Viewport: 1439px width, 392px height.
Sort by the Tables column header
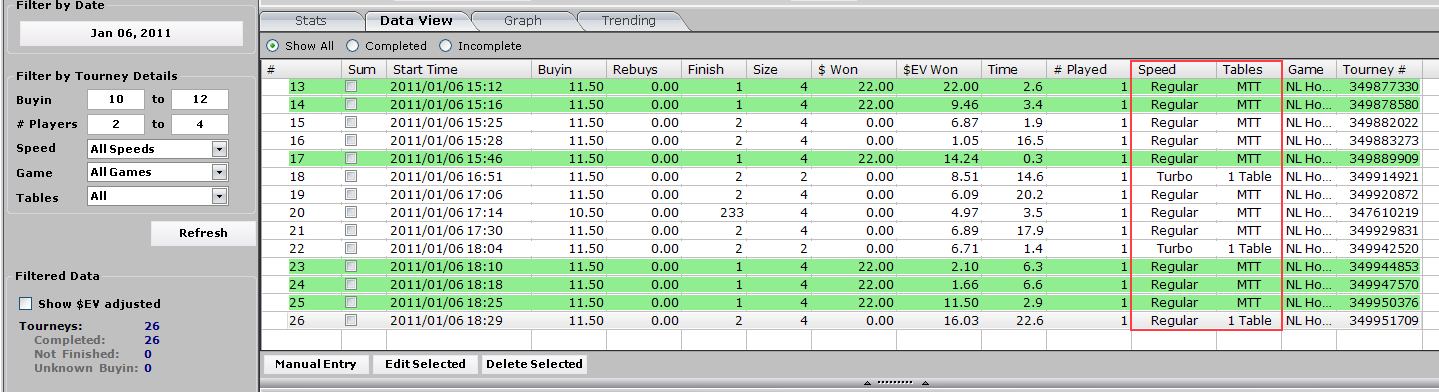tap(1249, 70)
